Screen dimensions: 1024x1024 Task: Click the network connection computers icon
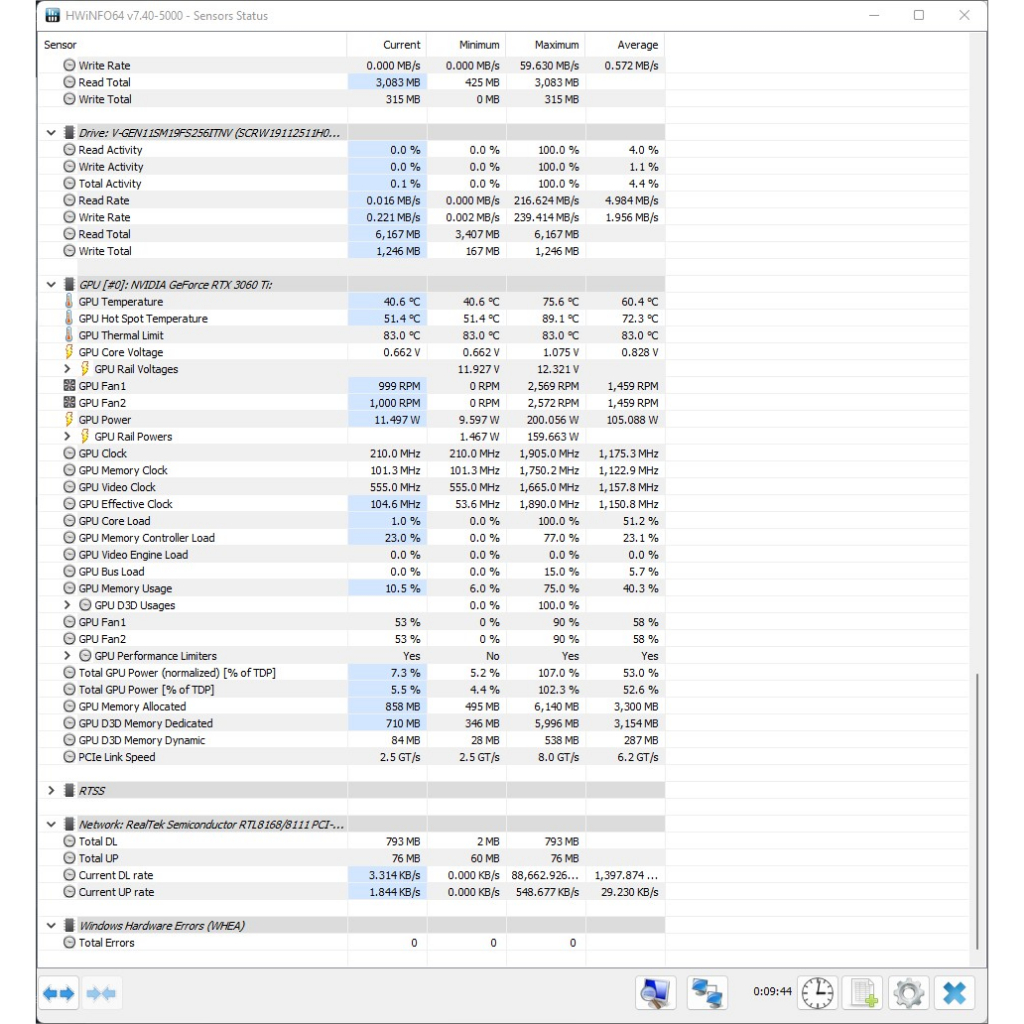tap(707, 993)
